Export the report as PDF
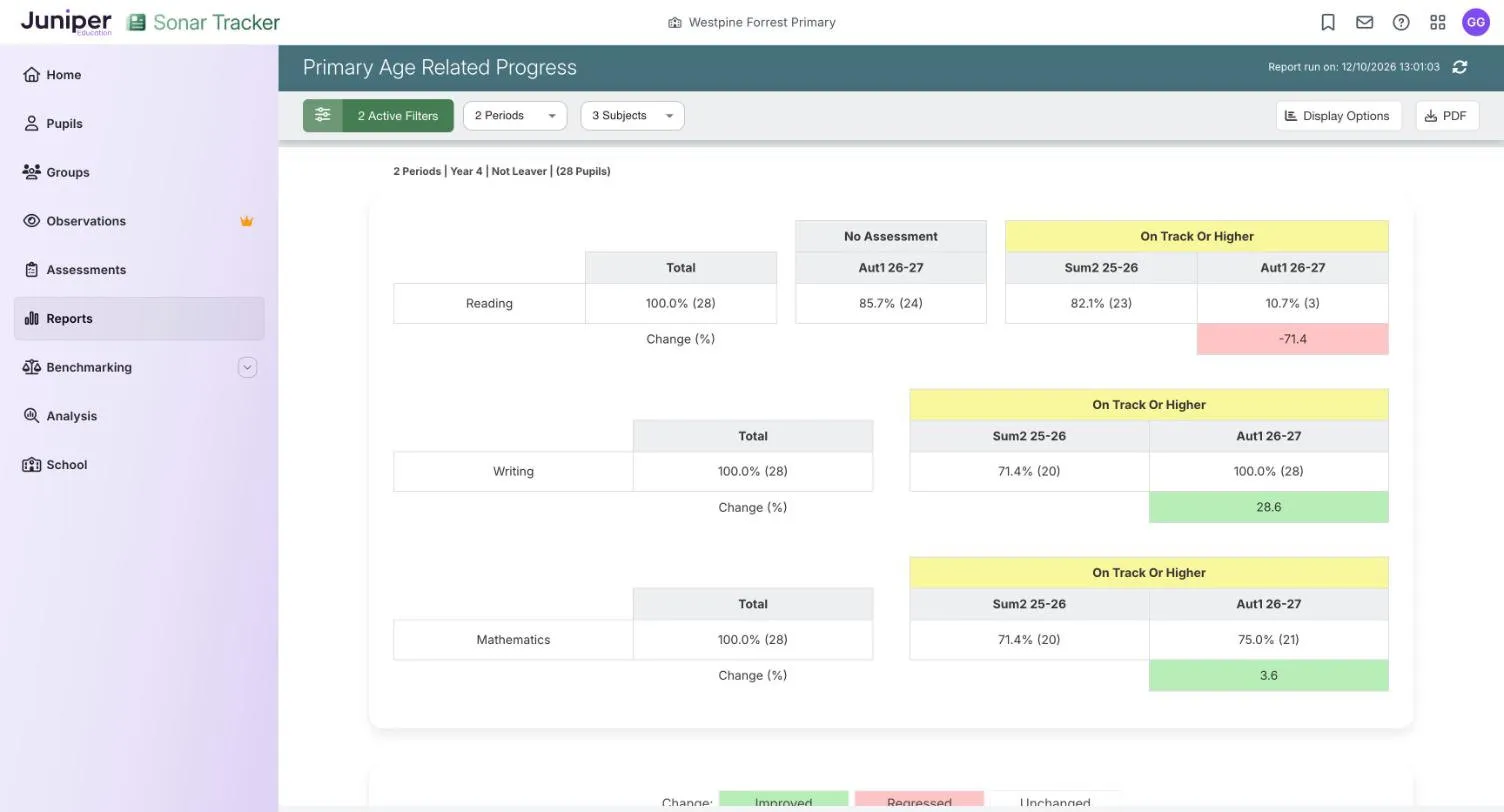This screenshot has height=812, width=1504. pyautogui.click(x=1447, y=116)
